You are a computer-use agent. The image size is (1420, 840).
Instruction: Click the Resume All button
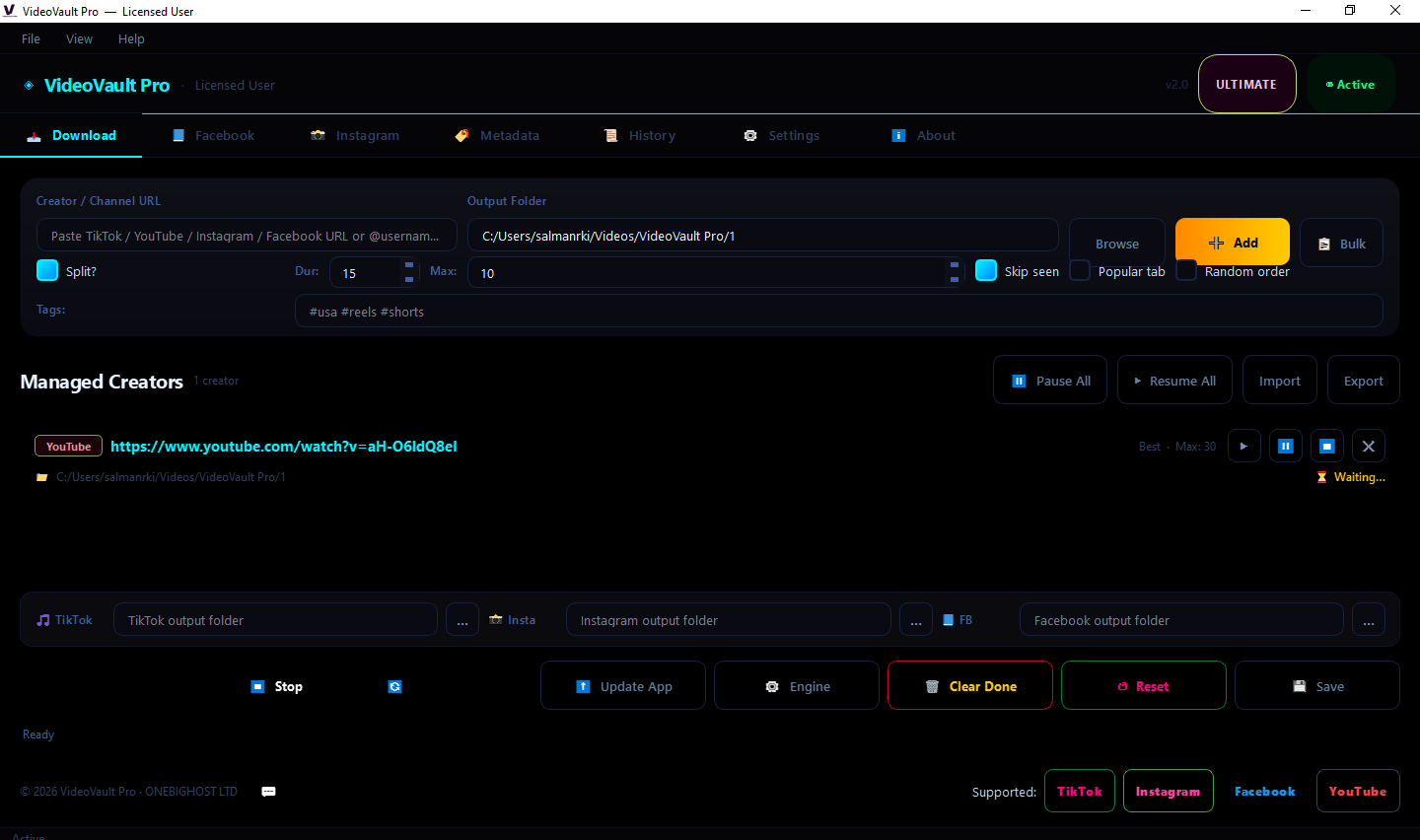(1174, 381)
